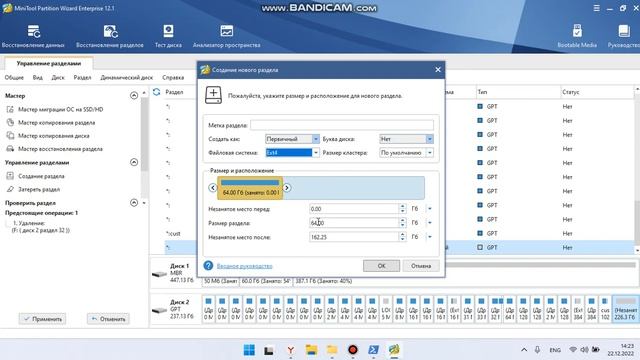The width and height of the screenshot is (640, 360).
Task: Open the Manual (Руководство) icon
Action: pyautogui.click(x=624, y=31)
